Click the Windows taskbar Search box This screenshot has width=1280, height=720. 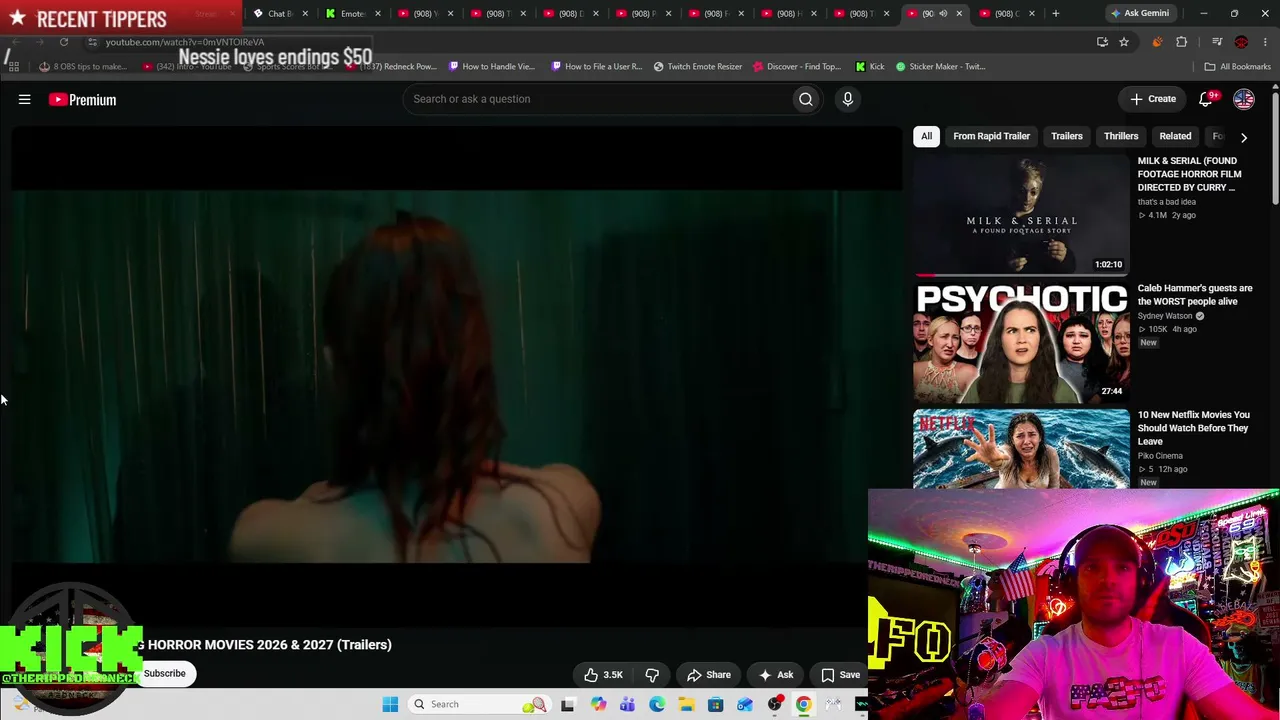click(478, 704)
